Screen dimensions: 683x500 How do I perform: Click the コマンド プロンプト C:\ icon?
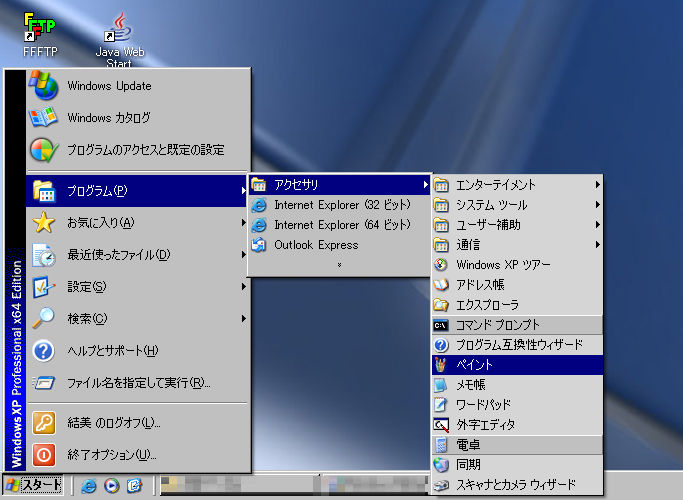pos(441,325)
